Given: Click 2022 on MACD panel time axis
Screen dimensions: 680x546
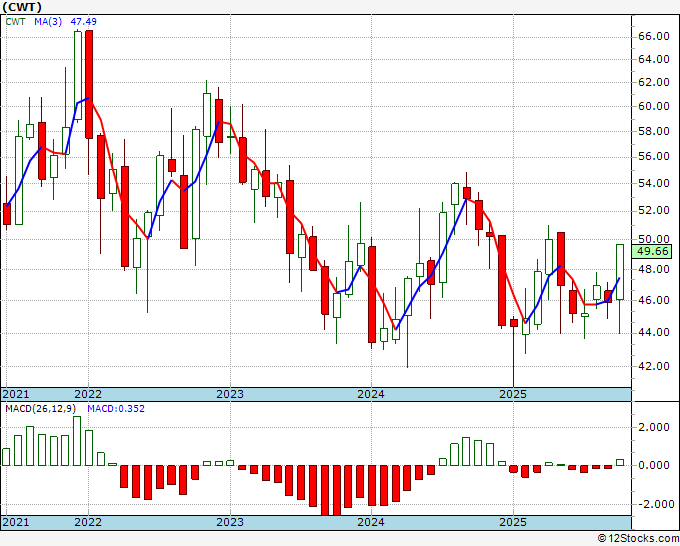Looking at the screenshot, I should pyautogui.click(x=88, y=522).
